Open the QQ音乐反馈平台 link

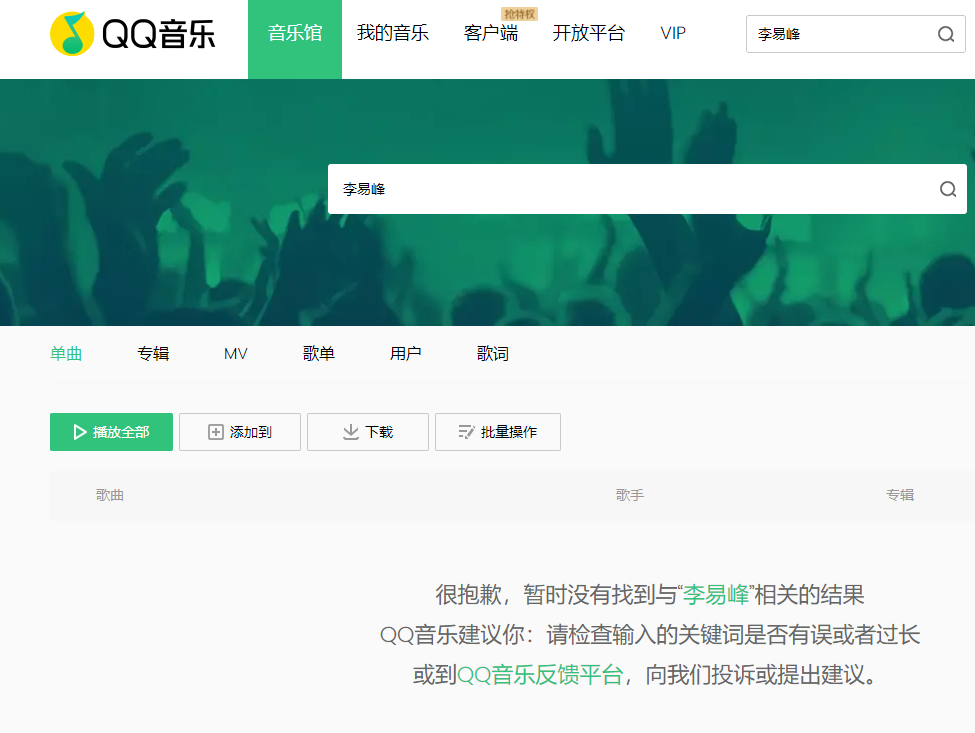(540, 675)
